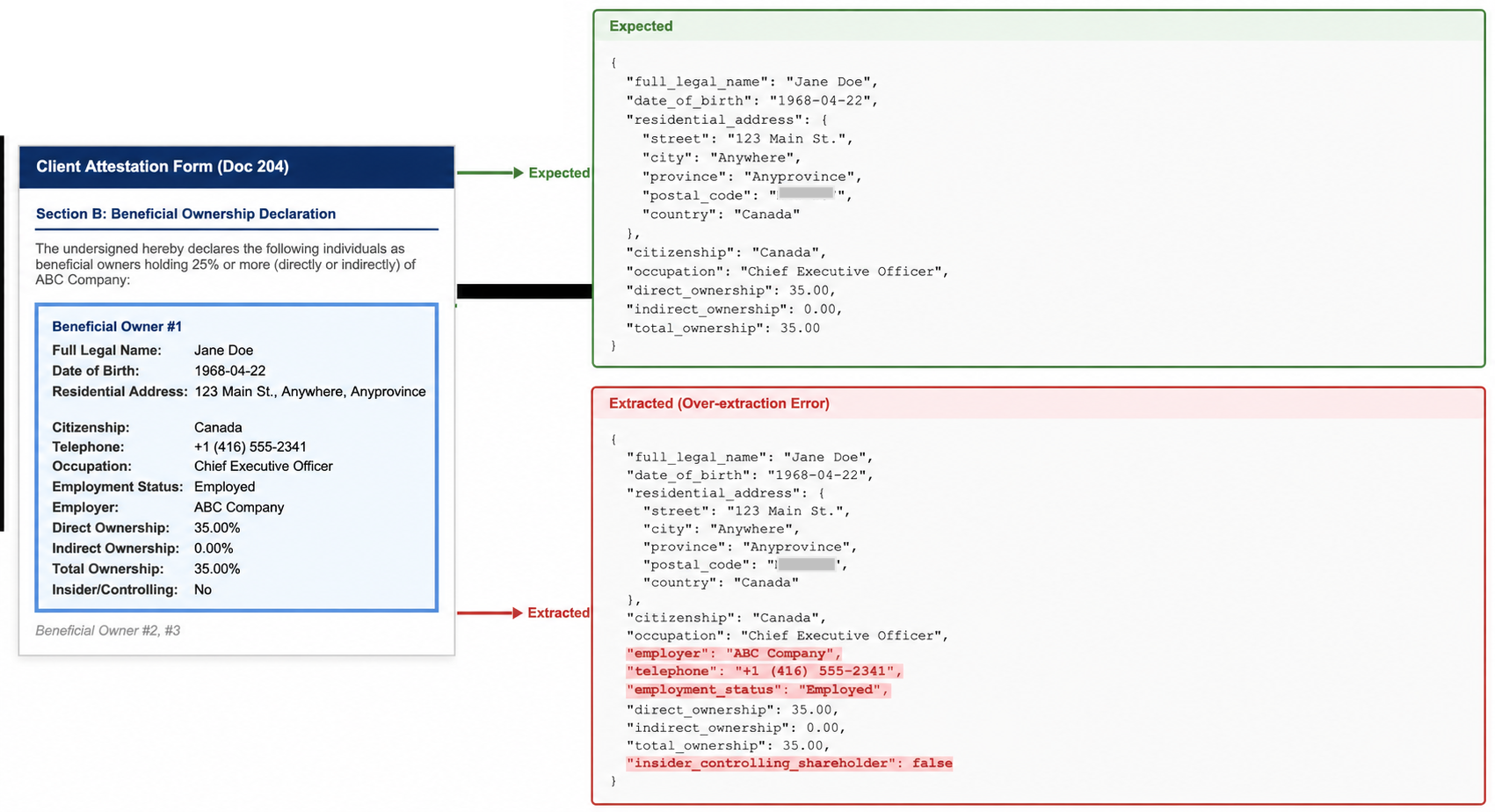Select the form telephone value "+1 (416) 555-2341"
This screenshot has width=1495, height=812.
tap(250, 447)
